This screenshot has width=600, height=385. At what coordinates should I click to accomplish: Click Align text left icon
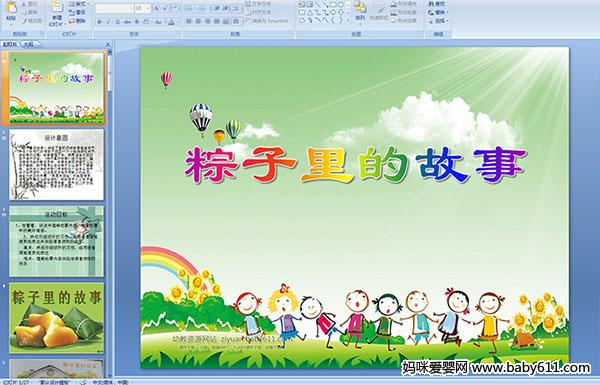(x=189, y=21)
